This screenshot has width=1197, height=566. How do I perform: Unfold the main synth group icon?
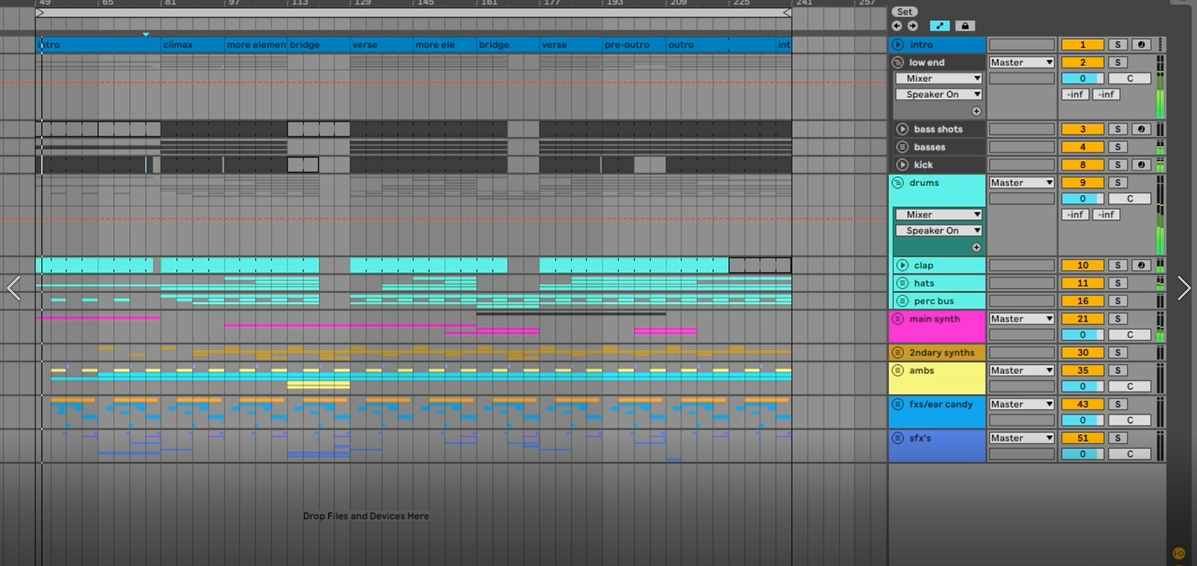click(x=898, y=319)
